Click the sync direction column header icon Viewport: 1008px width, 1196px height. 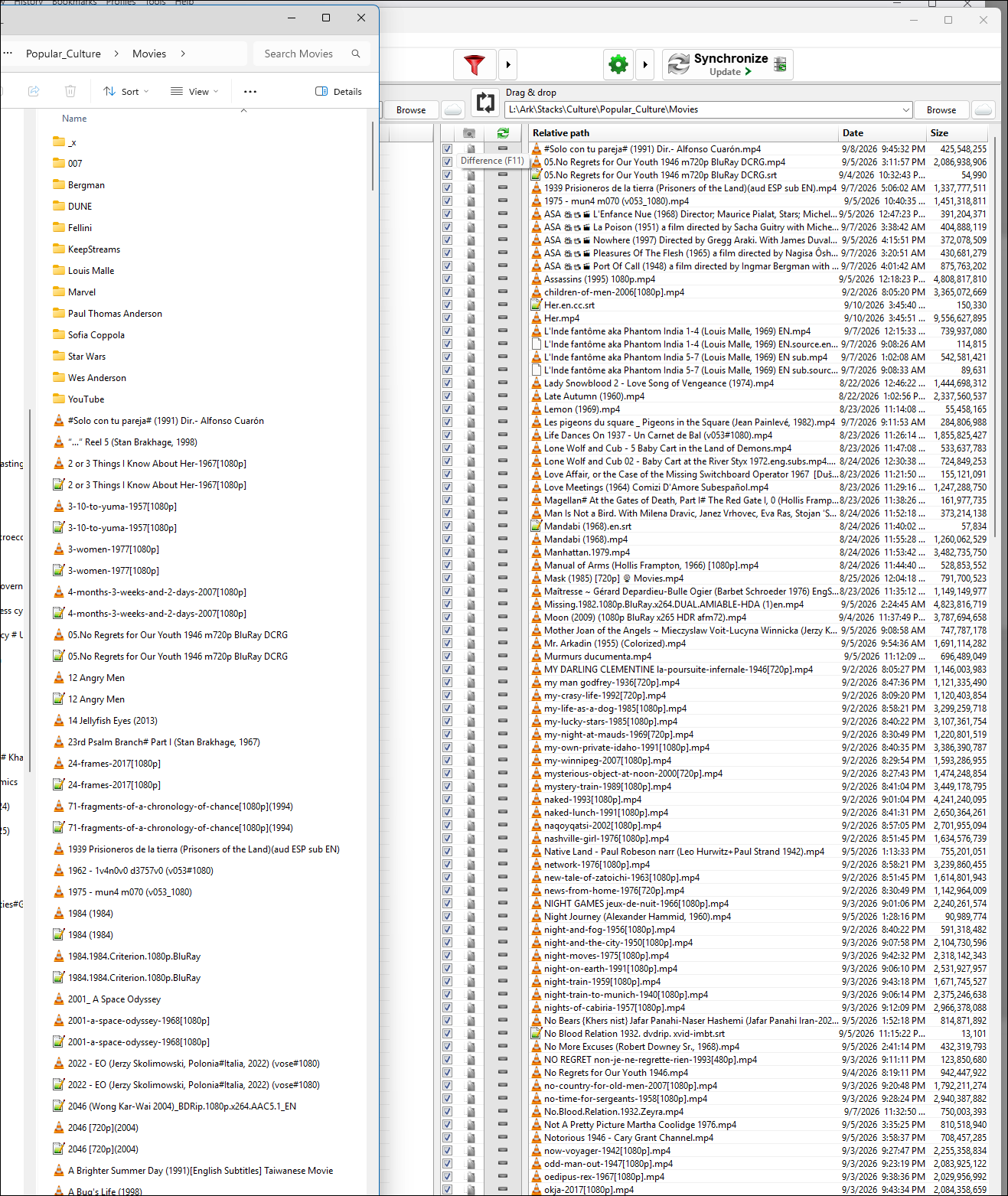pos(503,133)
